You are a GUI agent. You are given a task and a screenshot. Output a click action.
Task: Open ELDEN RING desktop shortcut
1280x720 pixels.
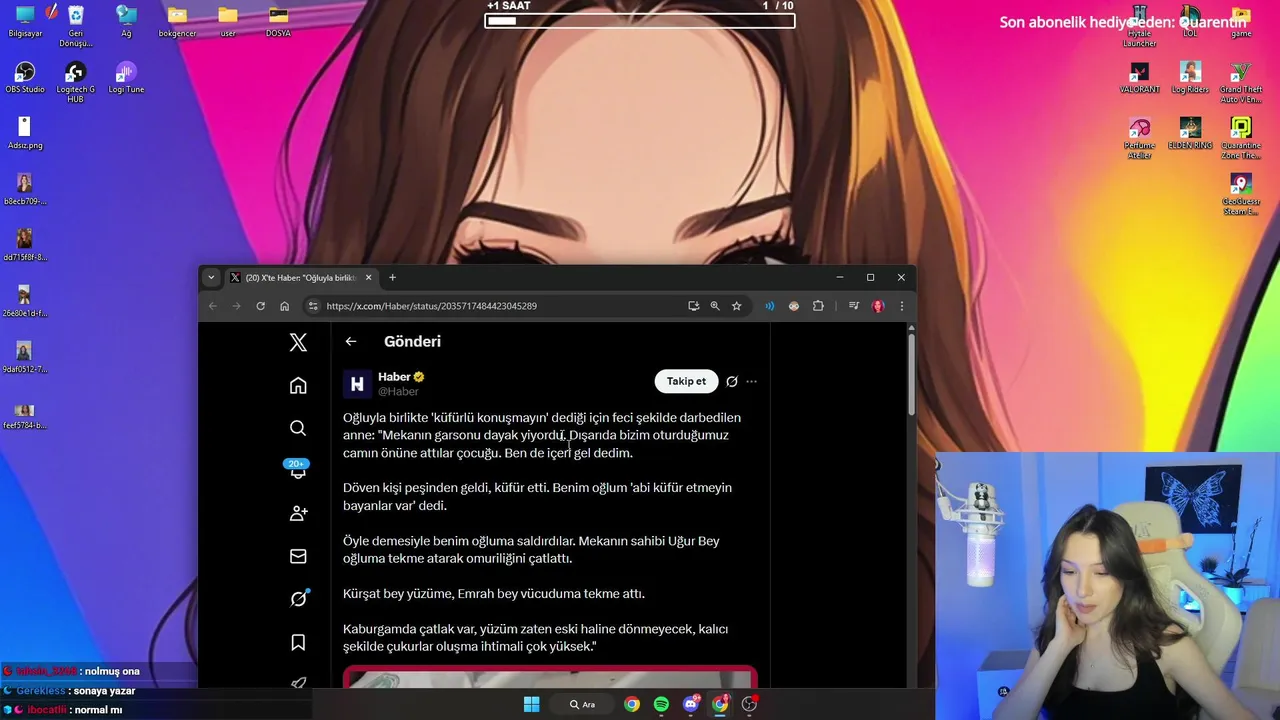pos(1190,134)
